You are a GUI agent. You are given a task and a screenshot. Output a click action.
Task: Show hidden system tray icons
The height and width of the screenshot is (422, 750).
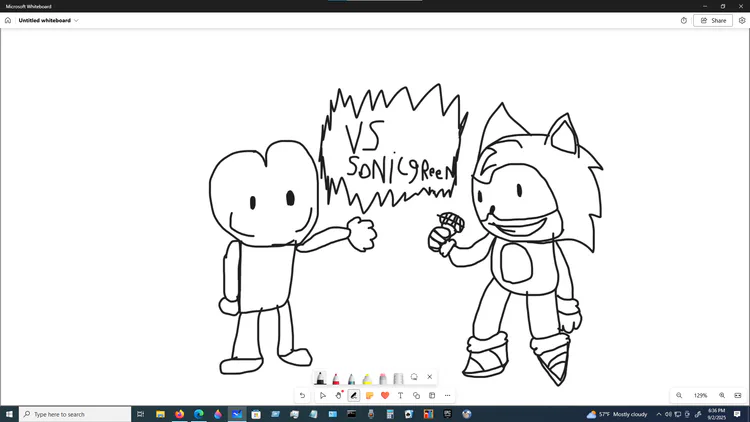coord(659,414)
